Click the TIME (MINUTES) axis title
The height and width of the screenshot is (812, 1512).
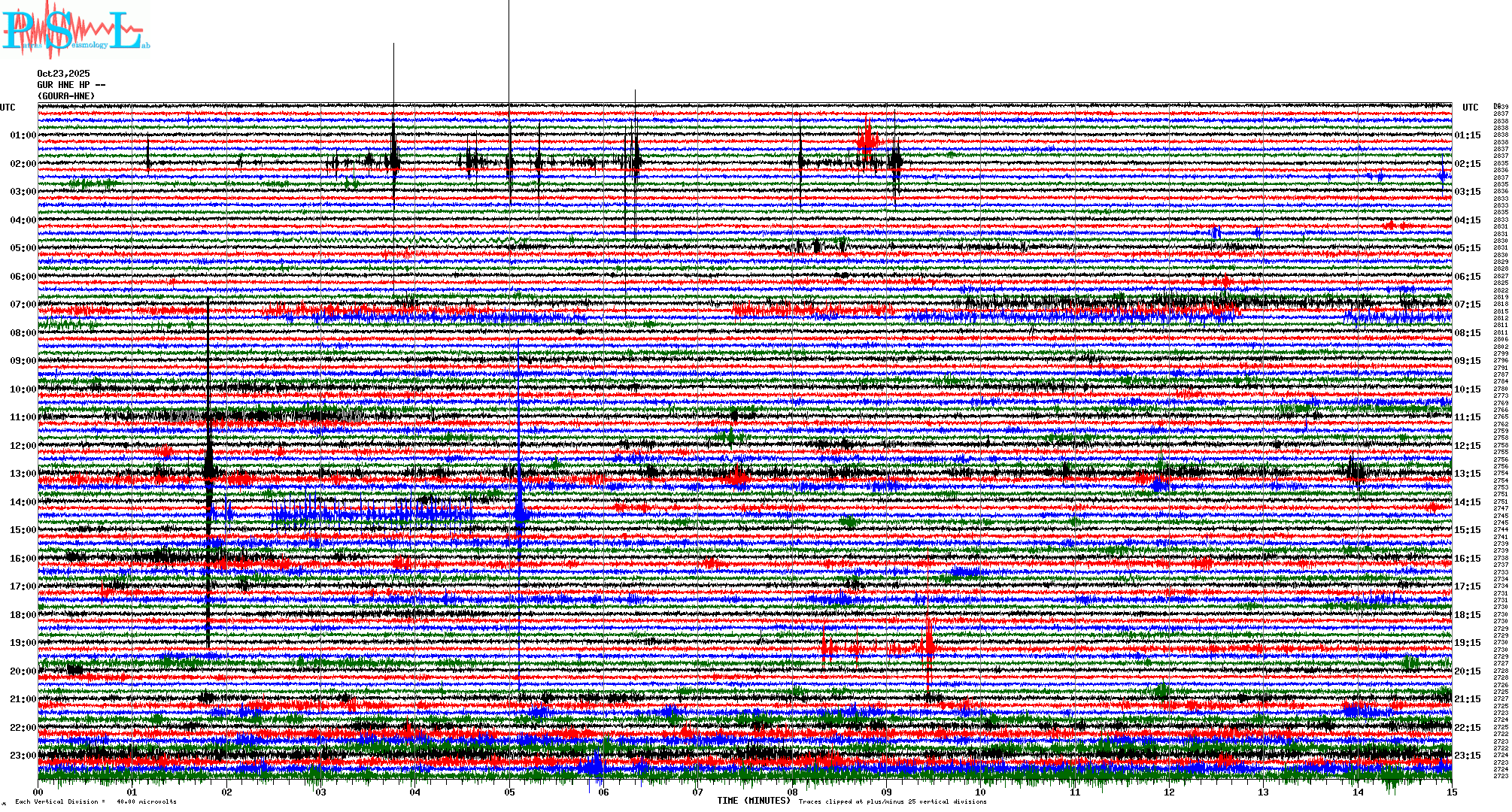click(x=753, y=801)
